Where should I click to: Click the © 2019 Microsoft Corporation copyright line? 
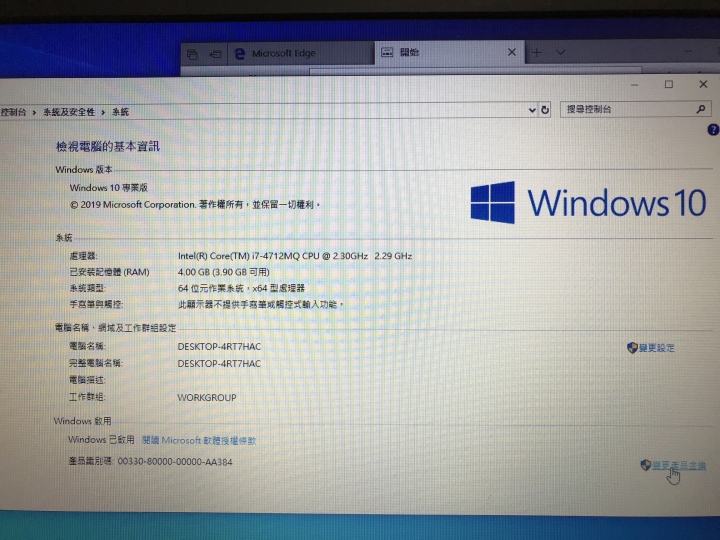point(195,205)
